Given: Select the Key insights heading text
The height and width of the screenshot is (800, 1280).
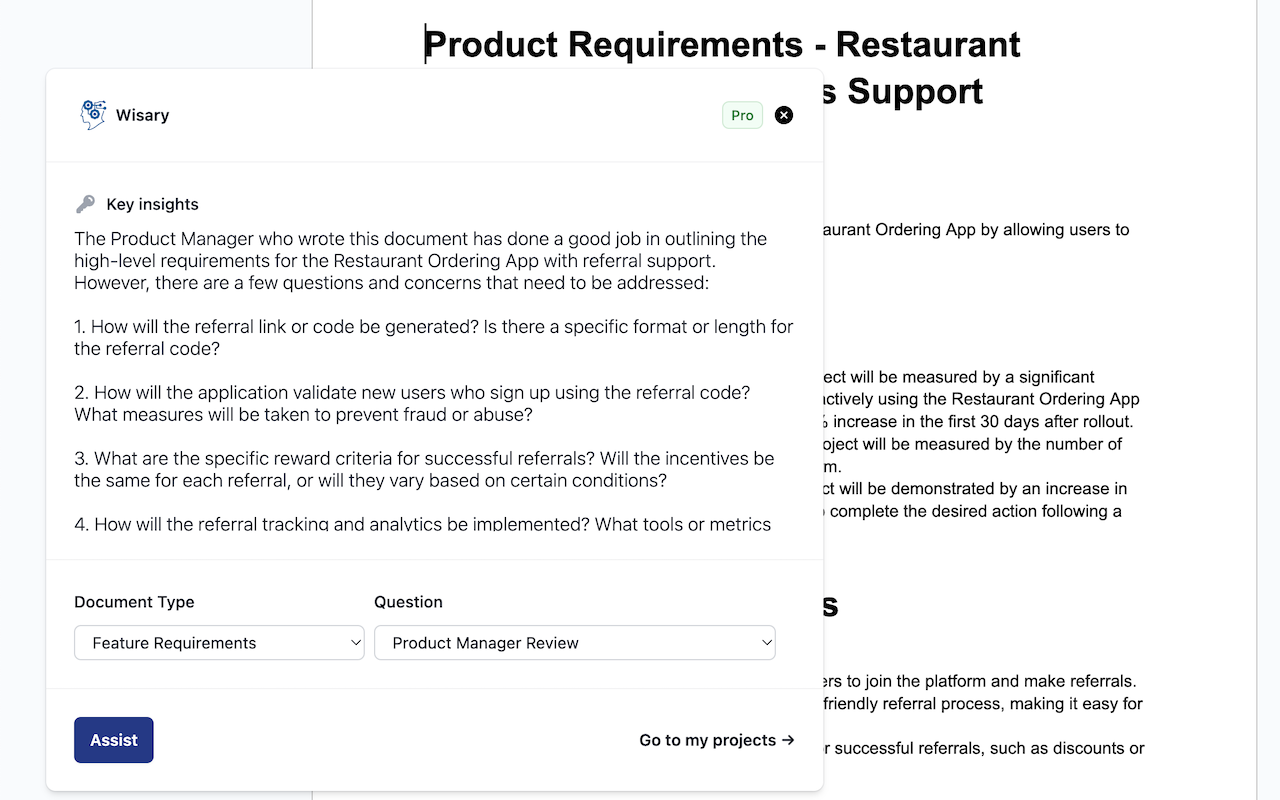Looking at the screenshot, I should tap(152, 204).
